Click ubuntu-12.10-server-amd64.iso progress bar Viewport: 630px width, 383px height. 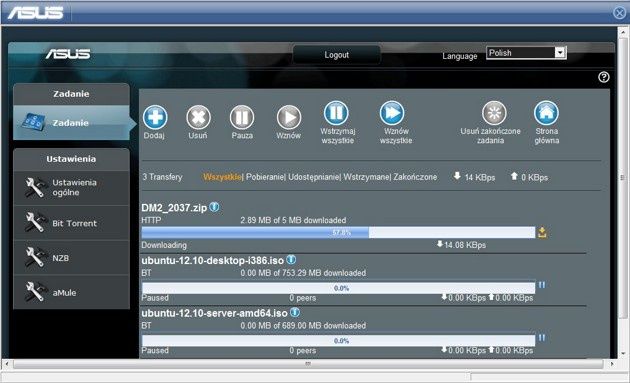pyautogui.click(x=338, y=340)
